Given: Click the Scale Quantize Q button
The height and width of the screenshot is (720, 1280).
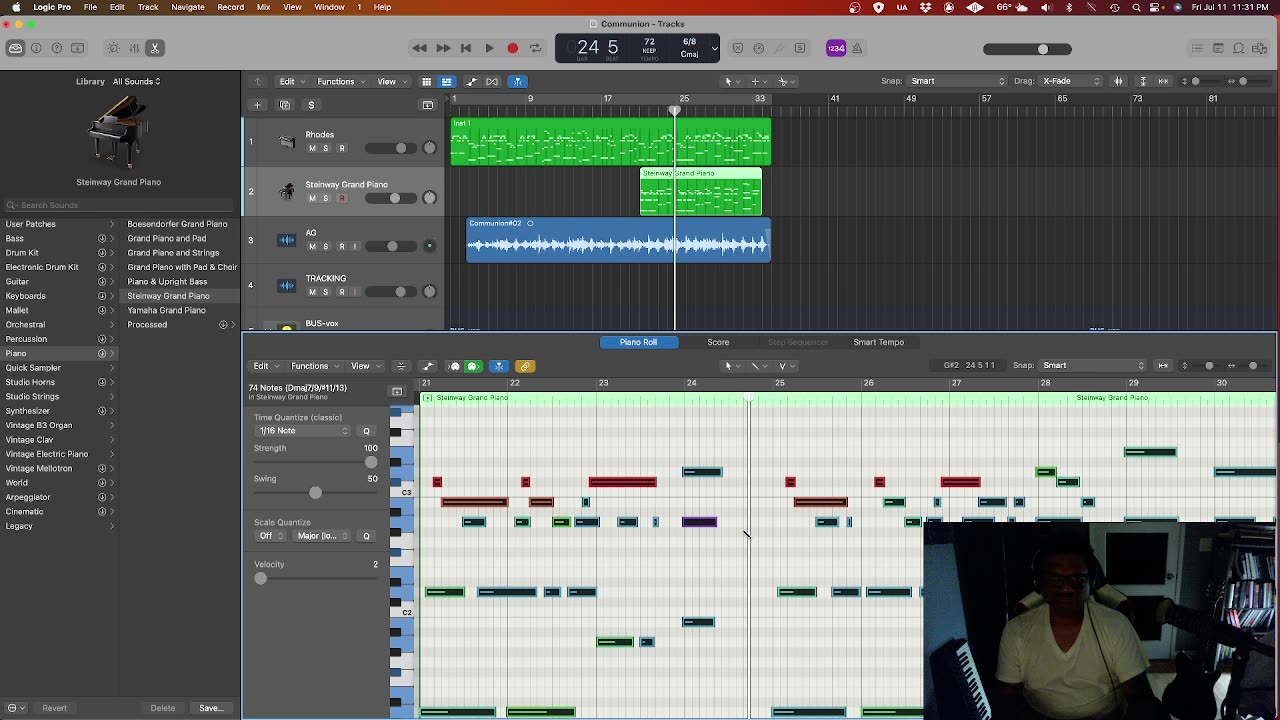Looking at the screenshot, I should (366, 536).
